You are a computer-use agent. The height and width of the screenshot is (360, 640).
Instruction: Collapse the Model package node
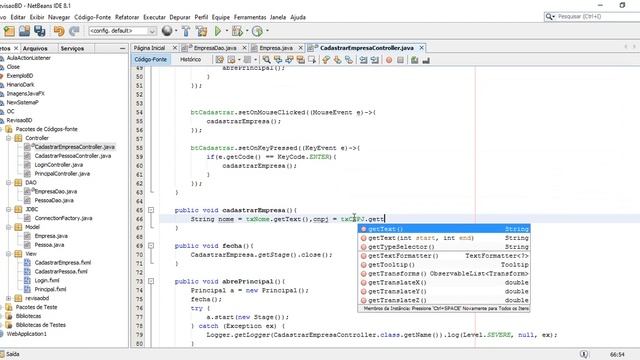9,227
